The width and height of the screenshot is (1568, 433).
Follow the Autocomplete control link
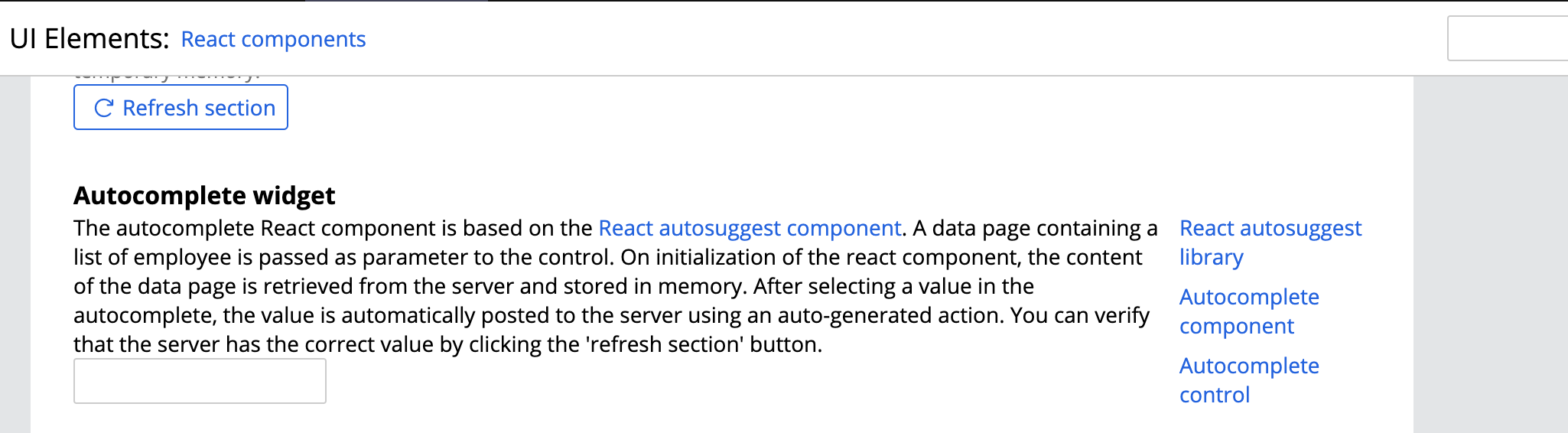point(1249,380)
